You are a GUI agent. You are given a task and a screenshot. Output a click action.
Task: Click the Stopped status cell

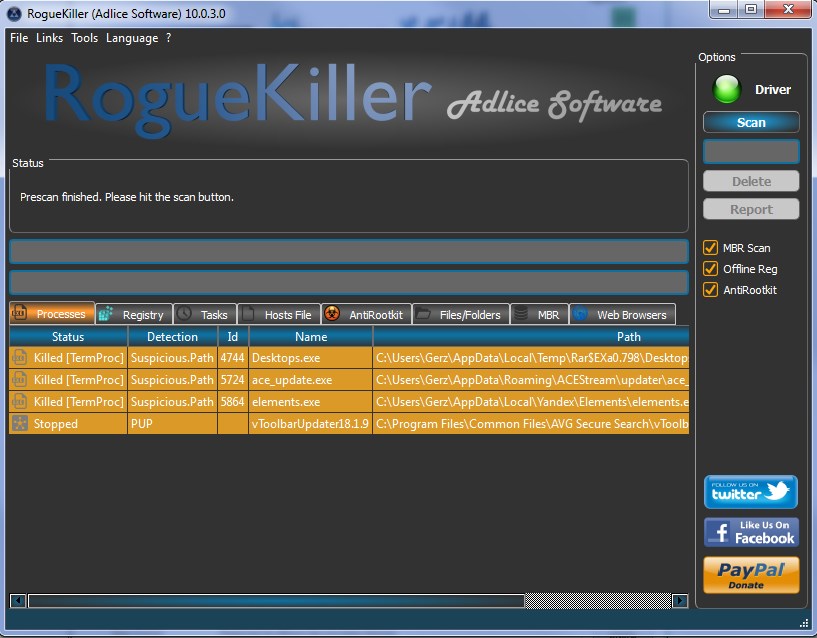[x=68, y=423]
